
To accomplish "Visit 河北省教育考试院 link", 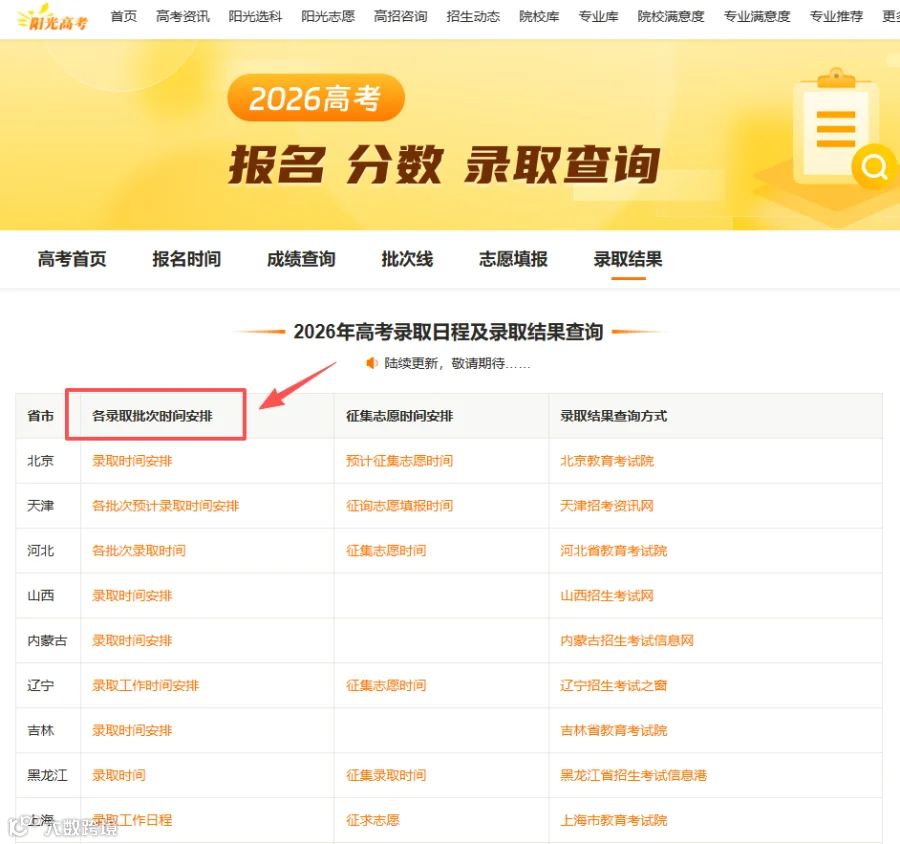I will pos(614,551).
